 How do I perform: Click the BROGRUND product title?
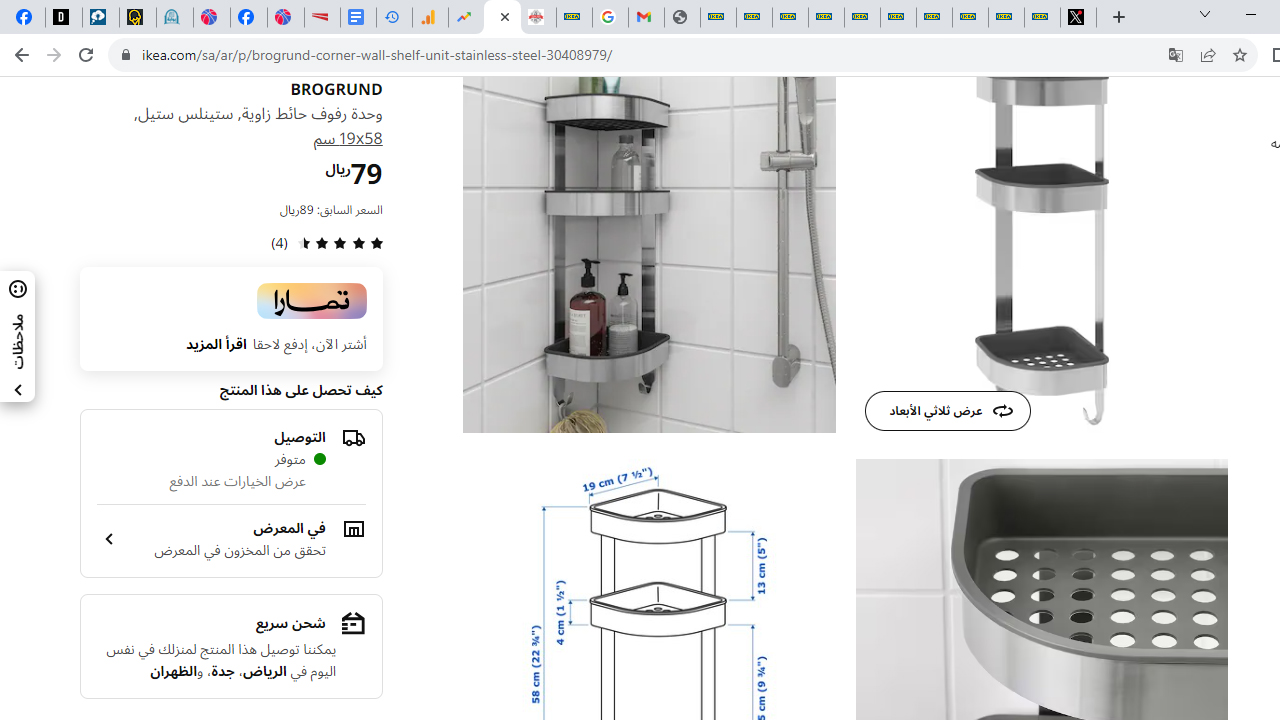pos(336,89)
